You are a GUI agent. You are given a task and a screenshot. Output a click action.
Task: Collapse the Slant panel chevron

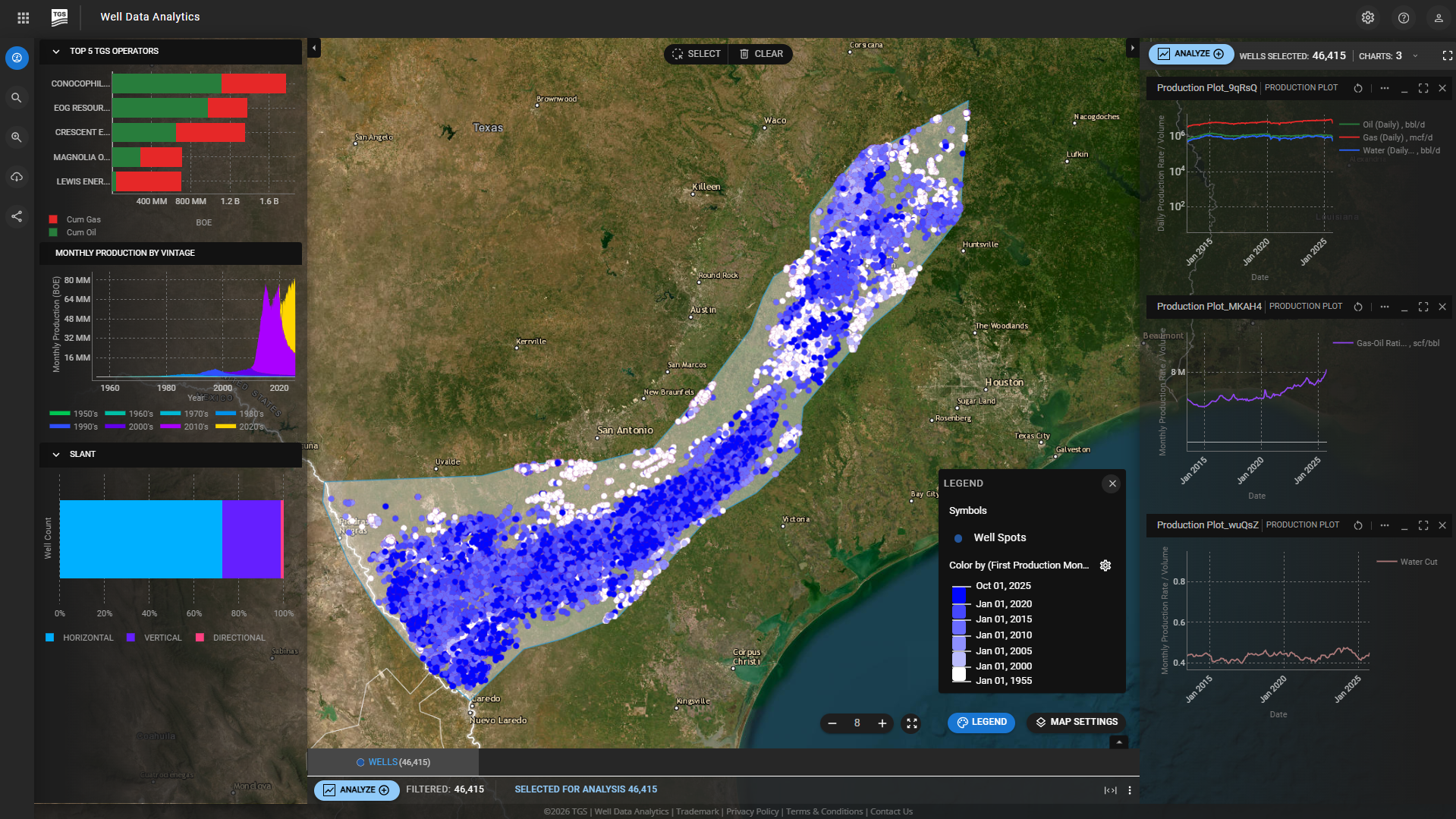pos(56,455)
